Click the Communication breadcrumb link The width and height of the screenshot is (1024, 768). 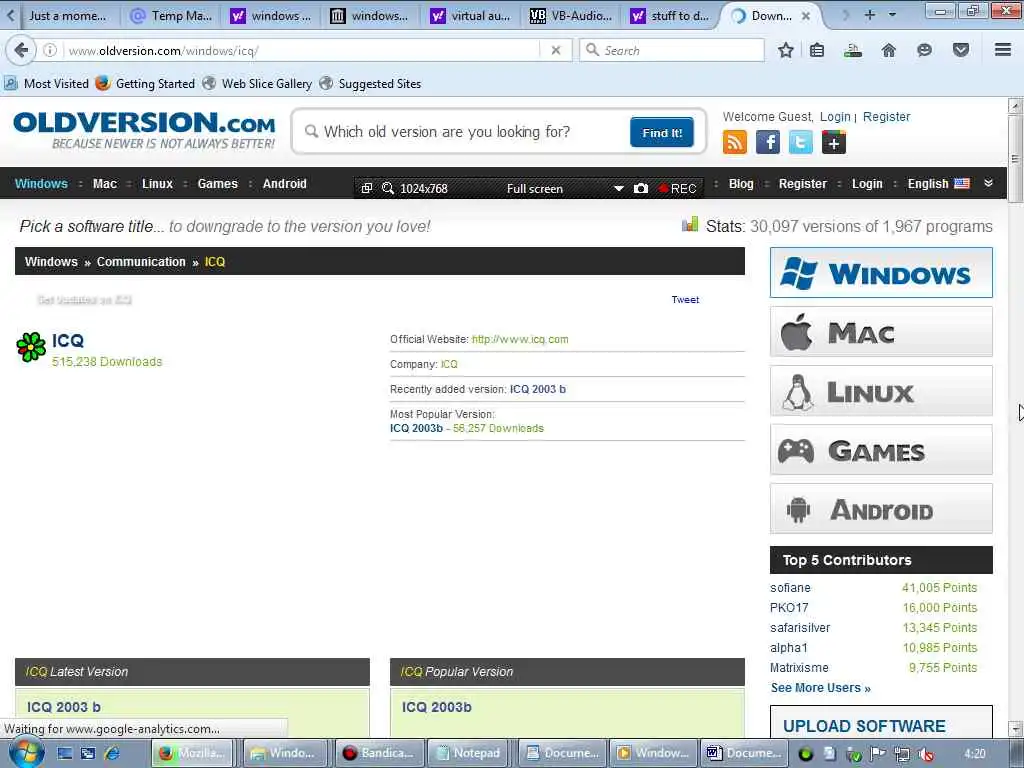(141, 261)
